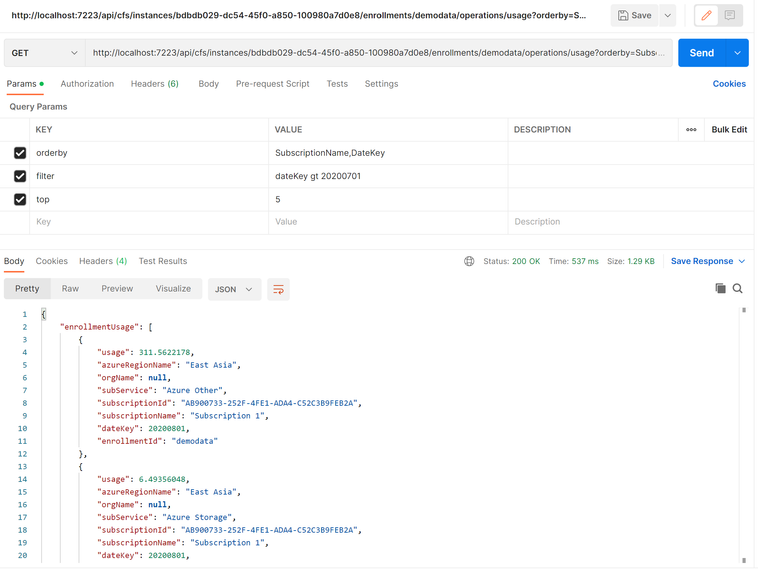
Task: Select the response Body tab
Action: pyautogui.click(x=14, y=261)
